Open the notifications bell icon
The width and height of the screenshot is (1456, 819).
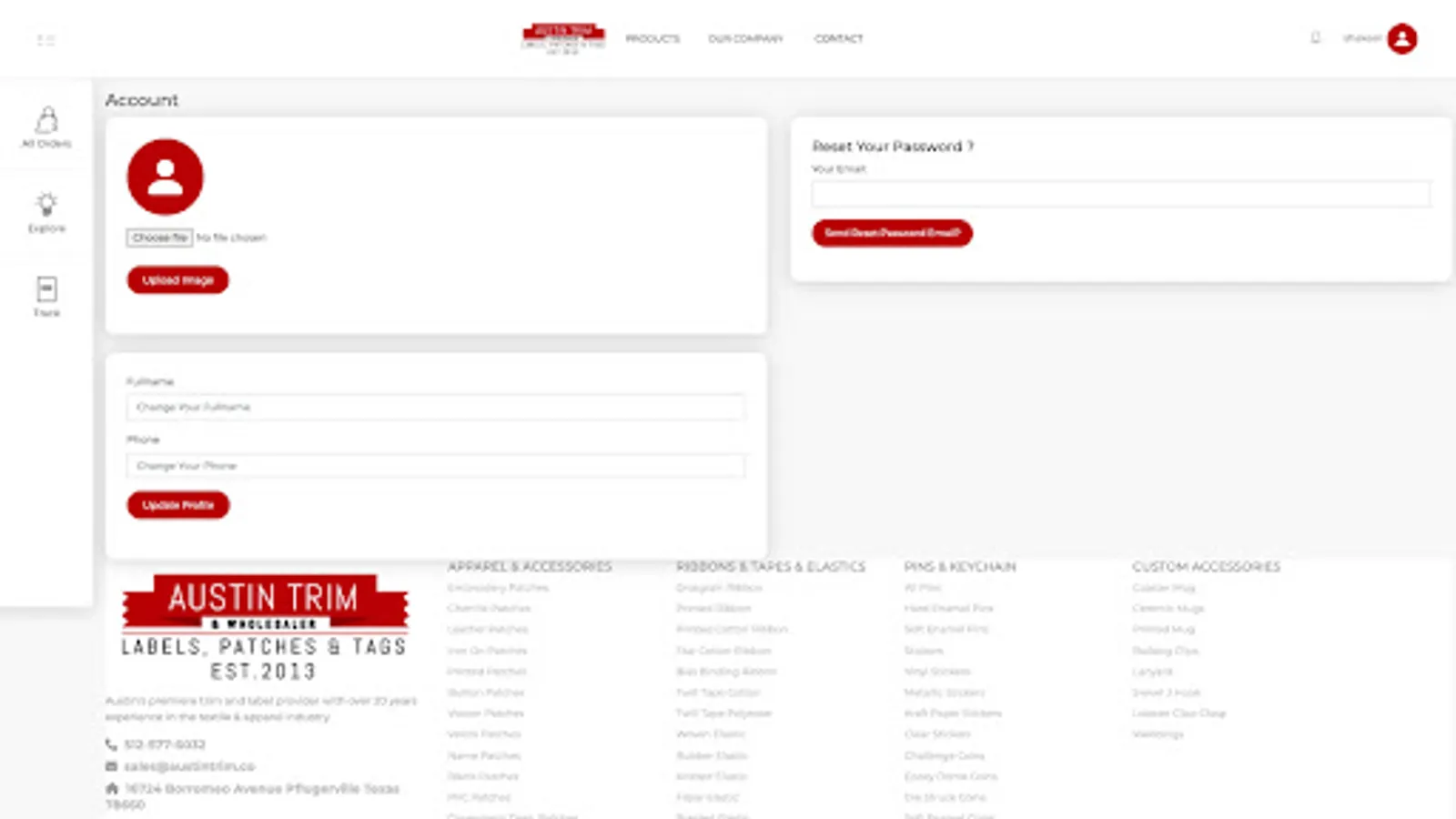(1315, 38)
